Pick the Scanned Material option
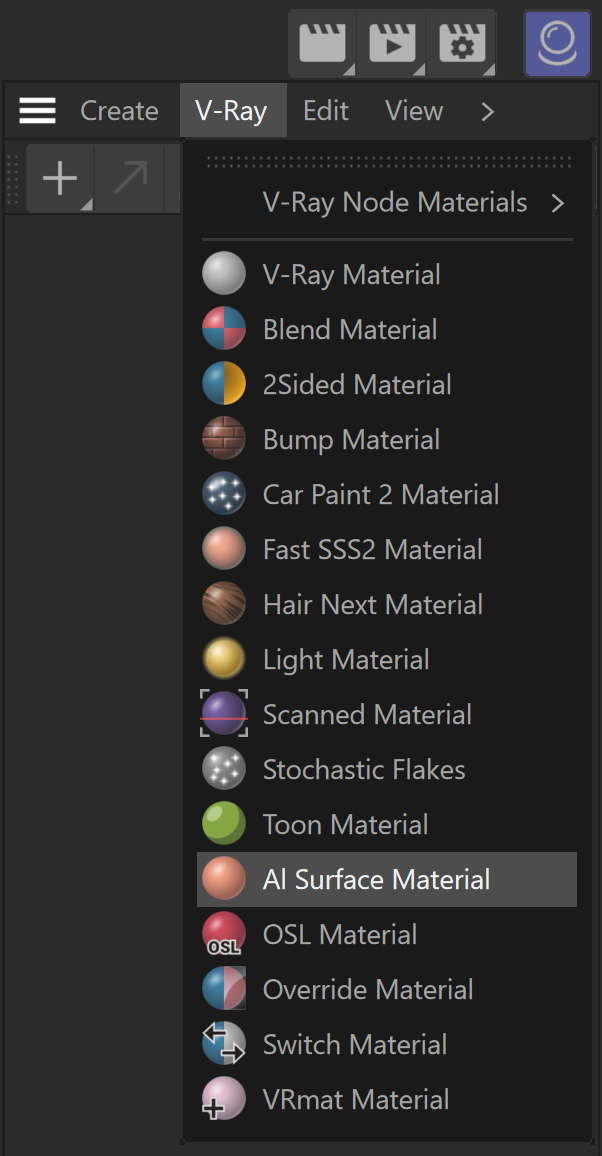The image size is (602, 1156). pos(387,714)
